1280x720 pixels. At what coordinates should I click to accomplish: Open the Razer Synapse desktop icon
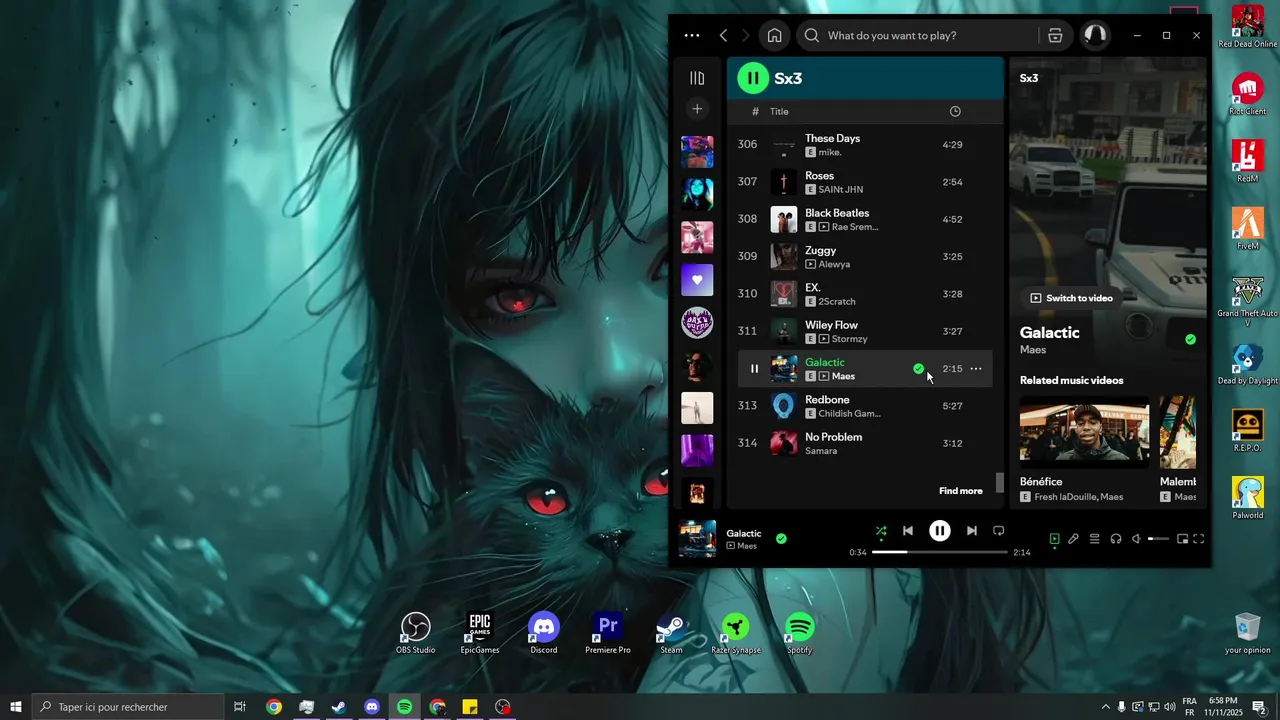[736, 633]
